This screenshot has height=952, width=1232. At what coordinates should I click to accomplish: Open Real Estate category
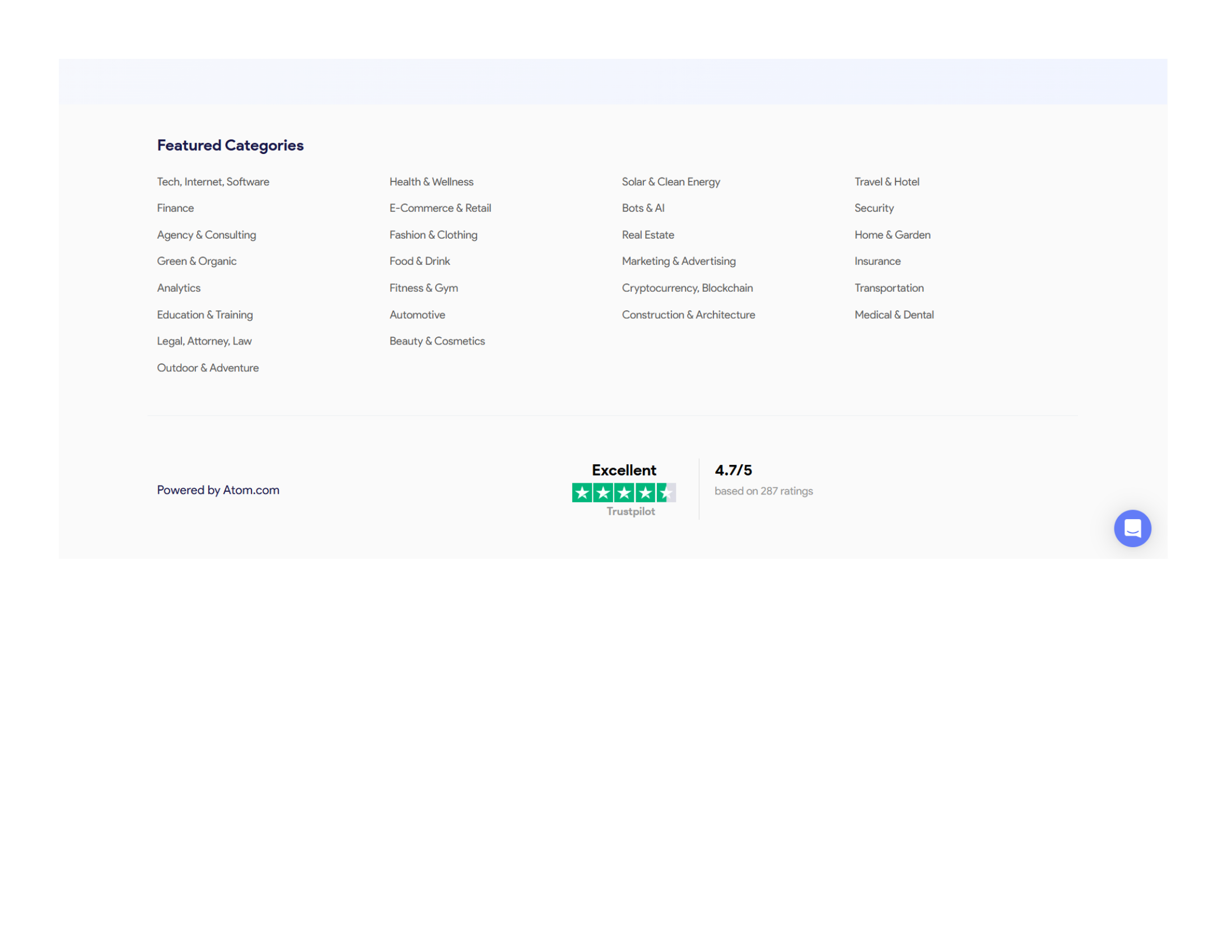pos(647,235)
